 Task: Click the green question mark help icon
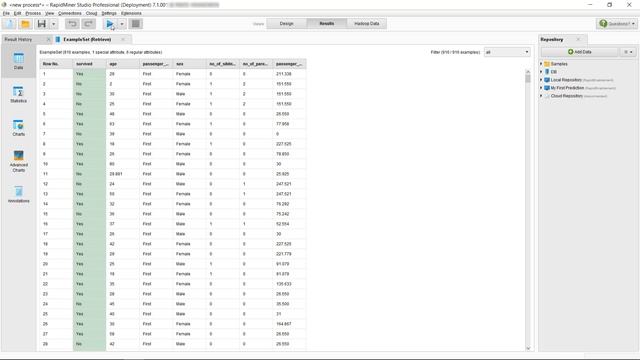click(x=603, y=24)
